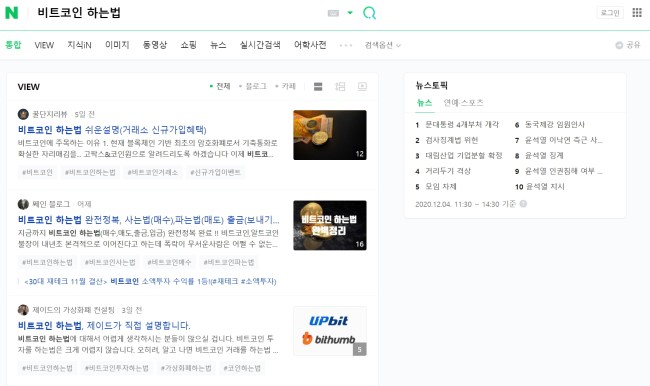The height and width of the screenshot is (386, 650).
Task: Open the UPbit bithumb thumbnail
Action: click(330, 331)
